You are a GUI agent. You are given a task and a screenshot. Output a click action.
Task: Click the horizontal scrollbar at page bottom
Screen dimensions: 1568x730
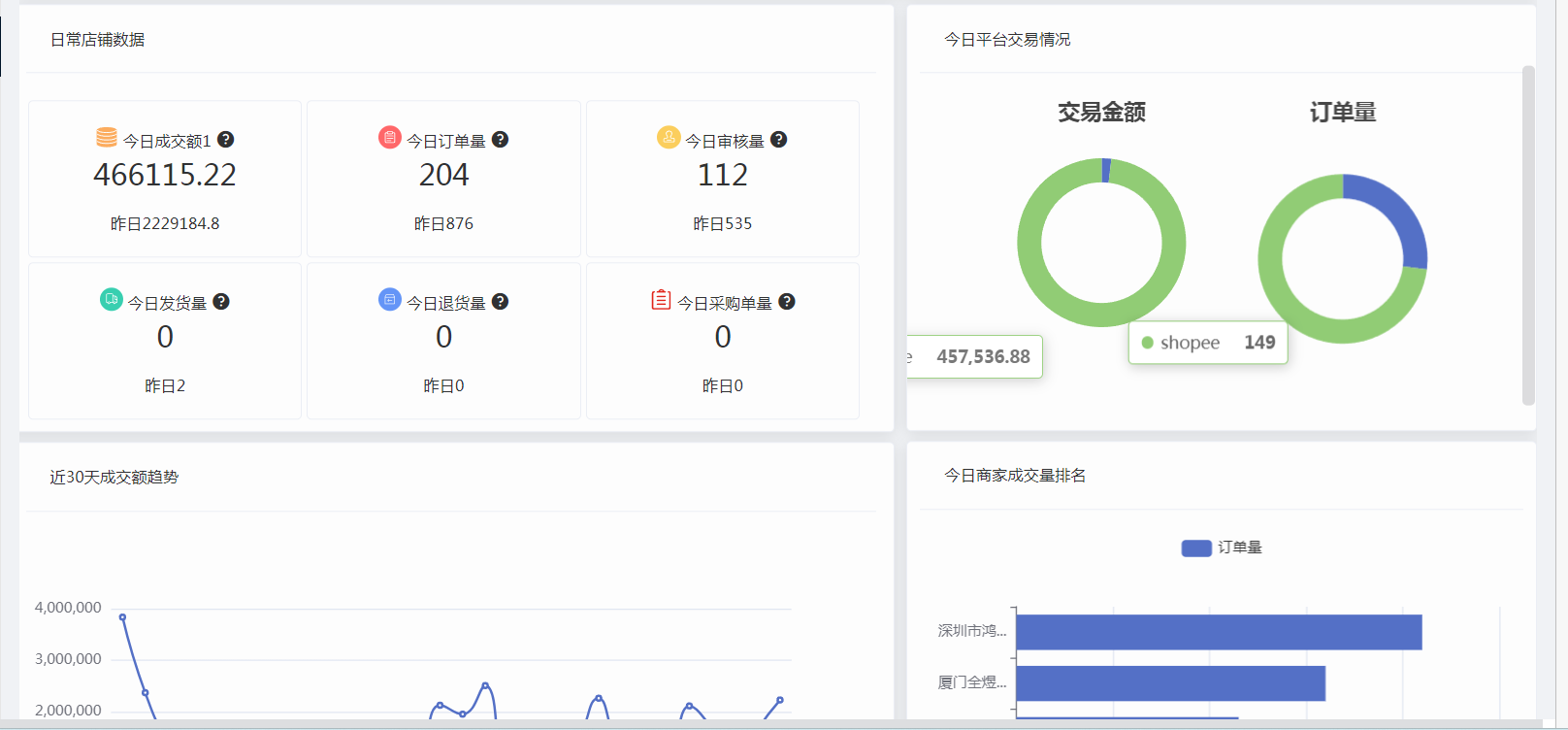[771, 724]
